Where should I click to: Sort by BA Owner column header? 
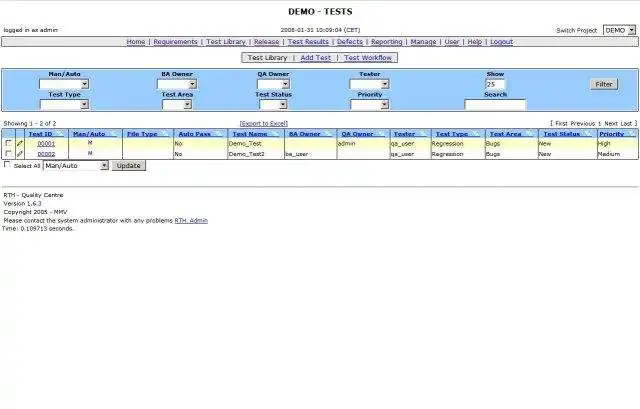(x=304, y=134)
